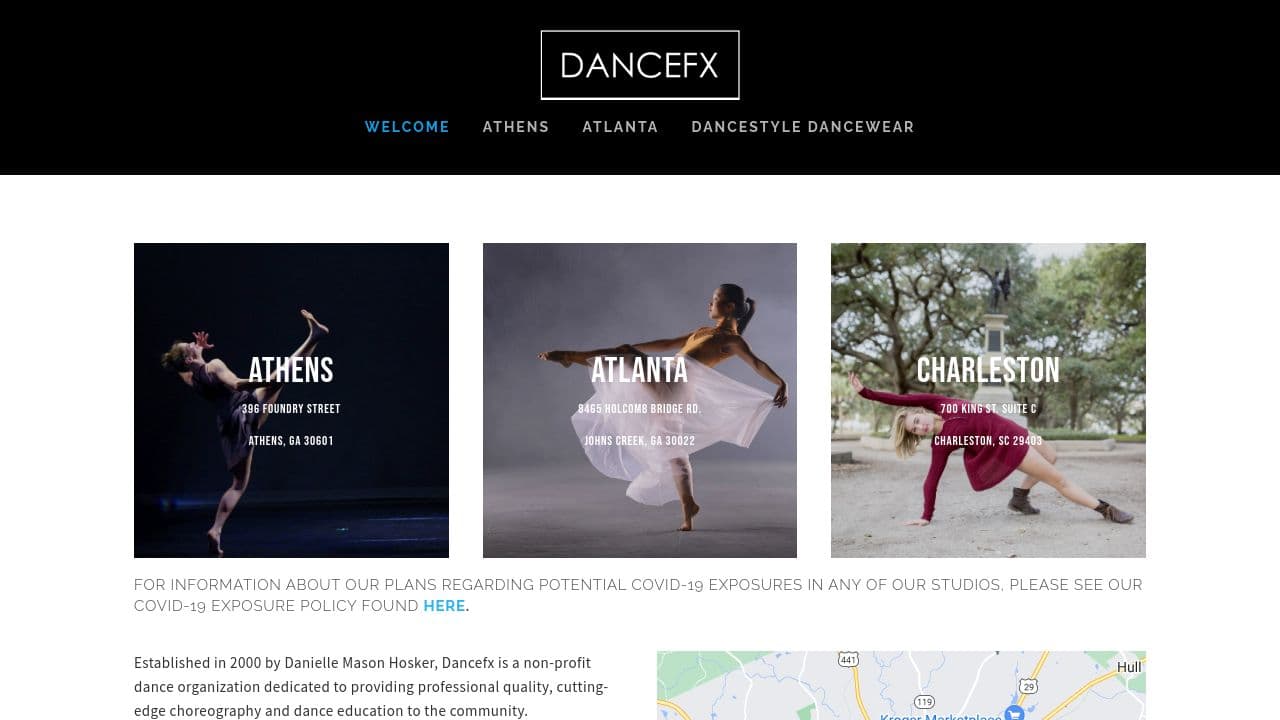Click the Kroger Marketplace shopping cart marker
The image size is (1280, 720).
[1014, 713]
